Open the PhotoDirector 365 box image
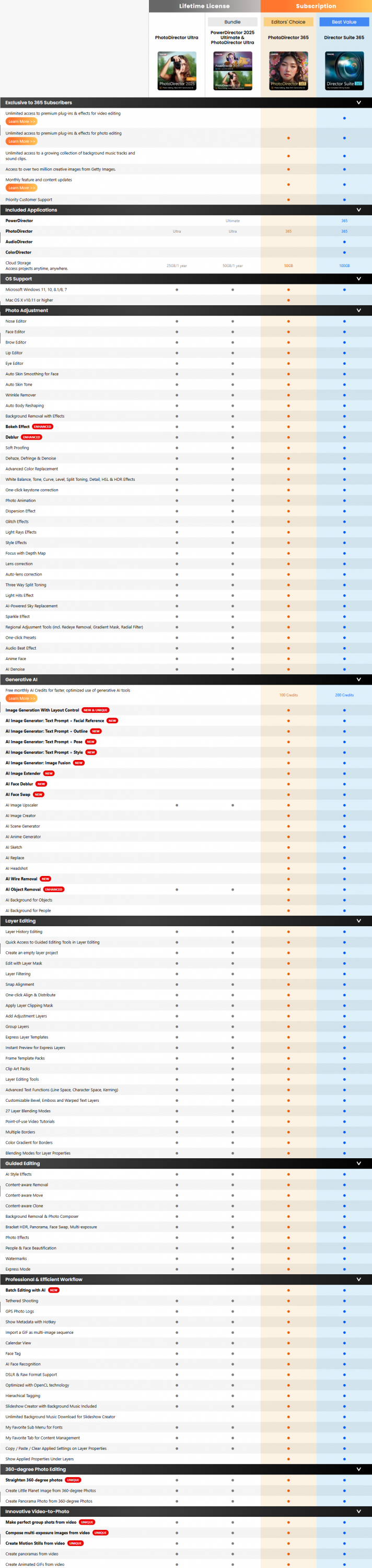Viewport: 372px width, 1568px height. coord(288,71)
